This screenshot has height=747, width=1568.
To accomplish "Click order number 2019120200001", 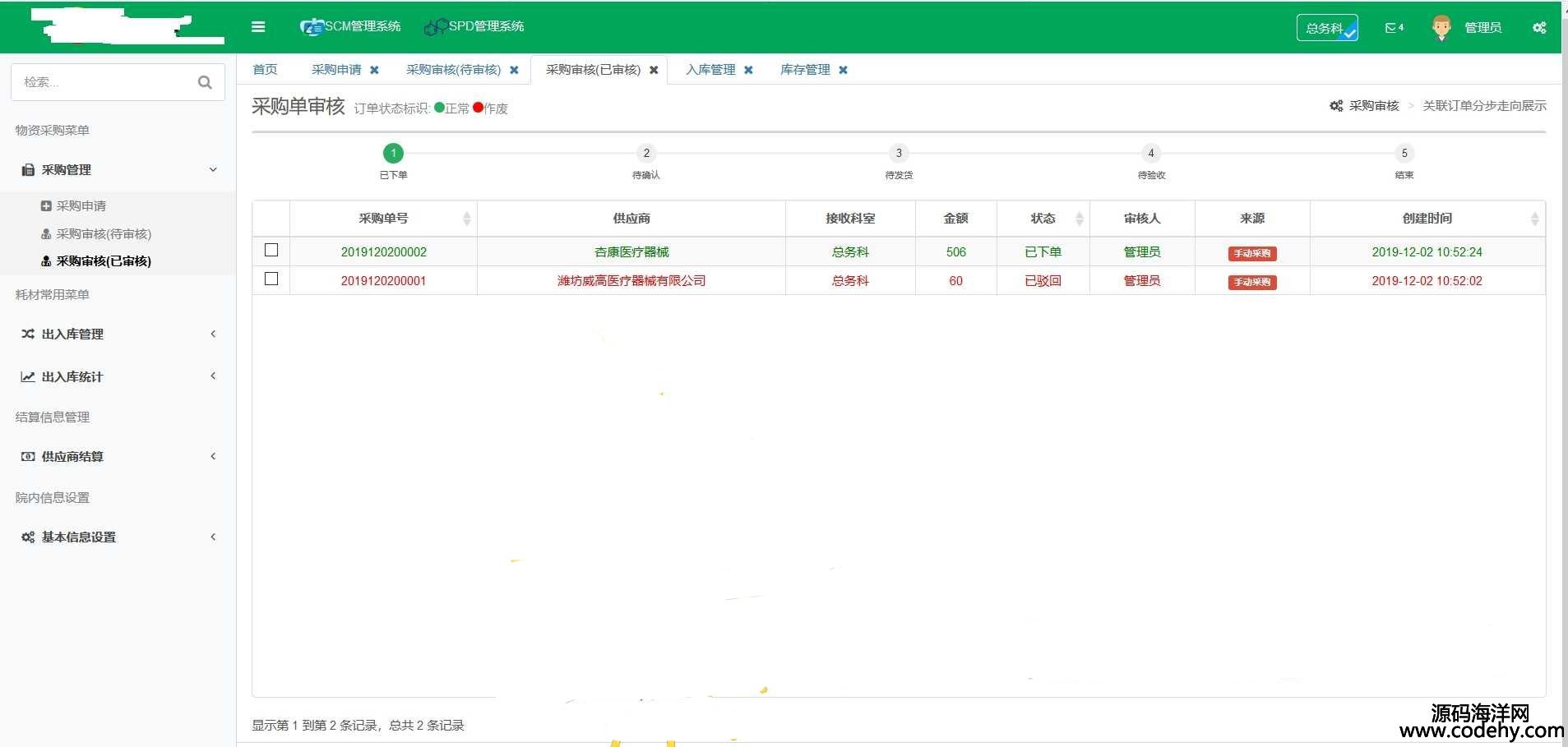I will pos(384,281).
